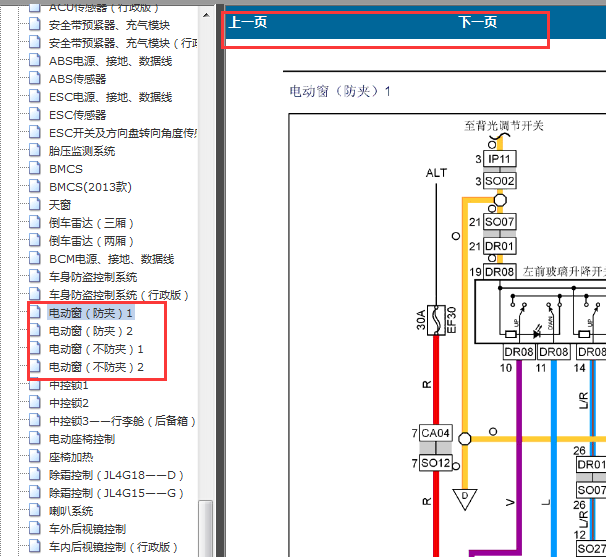Click page icon beside 除霜控制（JL4G18——D）
This screenshot has width=606, height=557.
point(35,474)
